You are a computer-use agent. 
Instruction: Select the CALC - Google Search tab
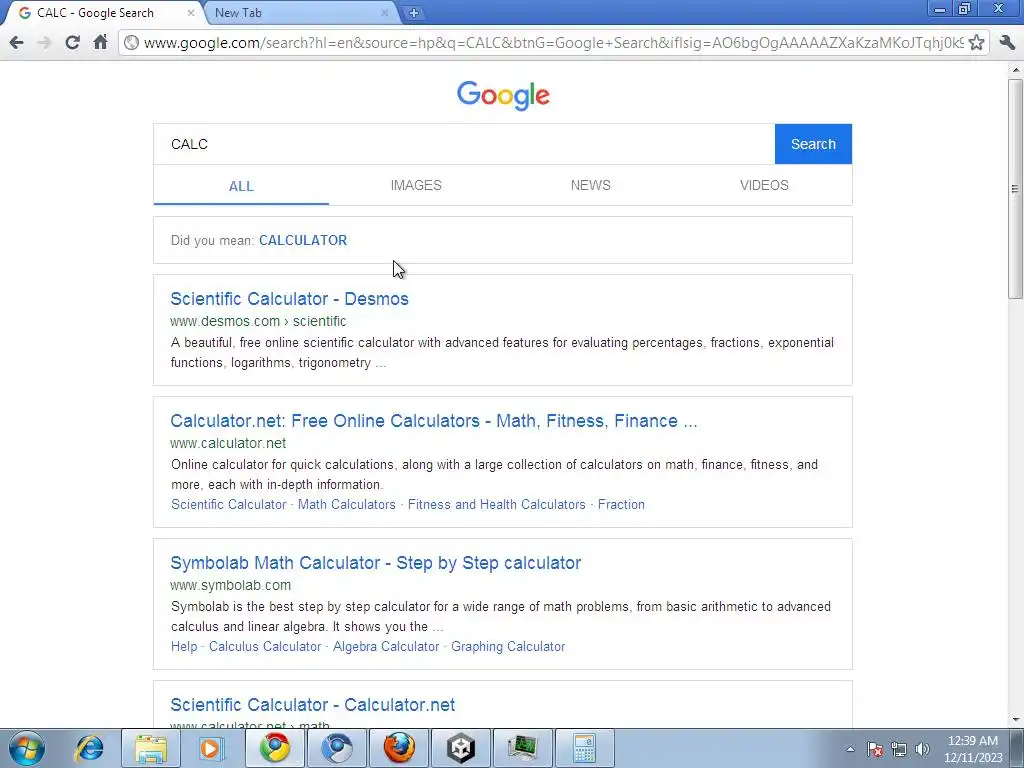coord(104,12)
